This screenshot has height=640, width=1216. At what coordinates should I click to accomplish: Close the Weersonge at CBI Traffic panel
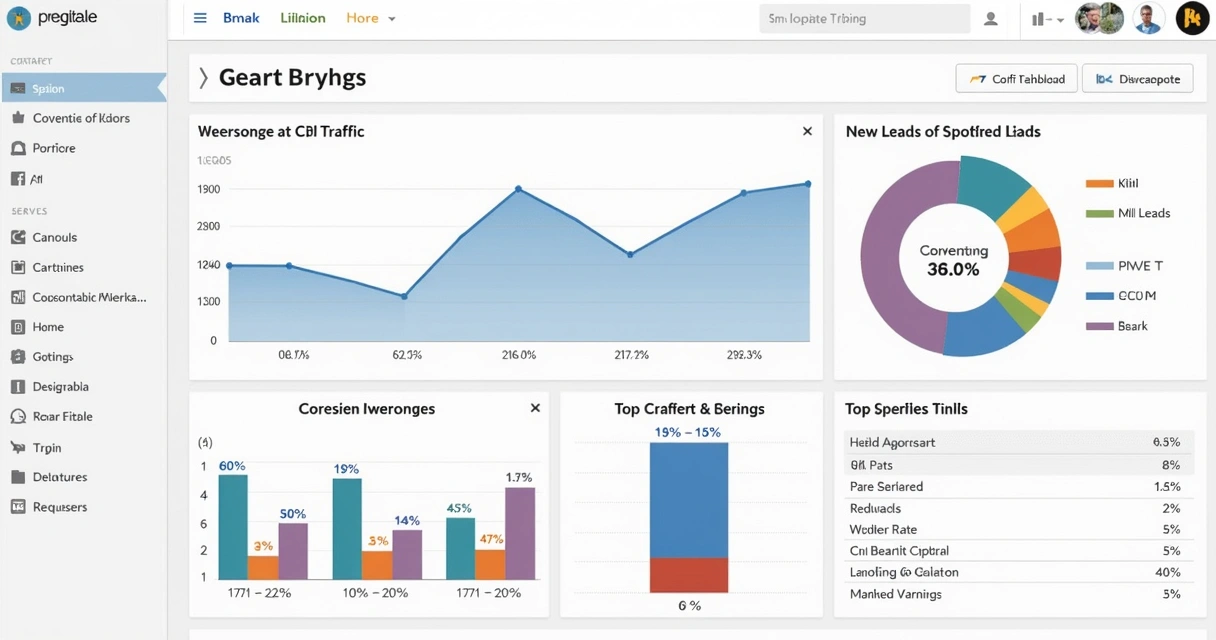click(807, 131)
